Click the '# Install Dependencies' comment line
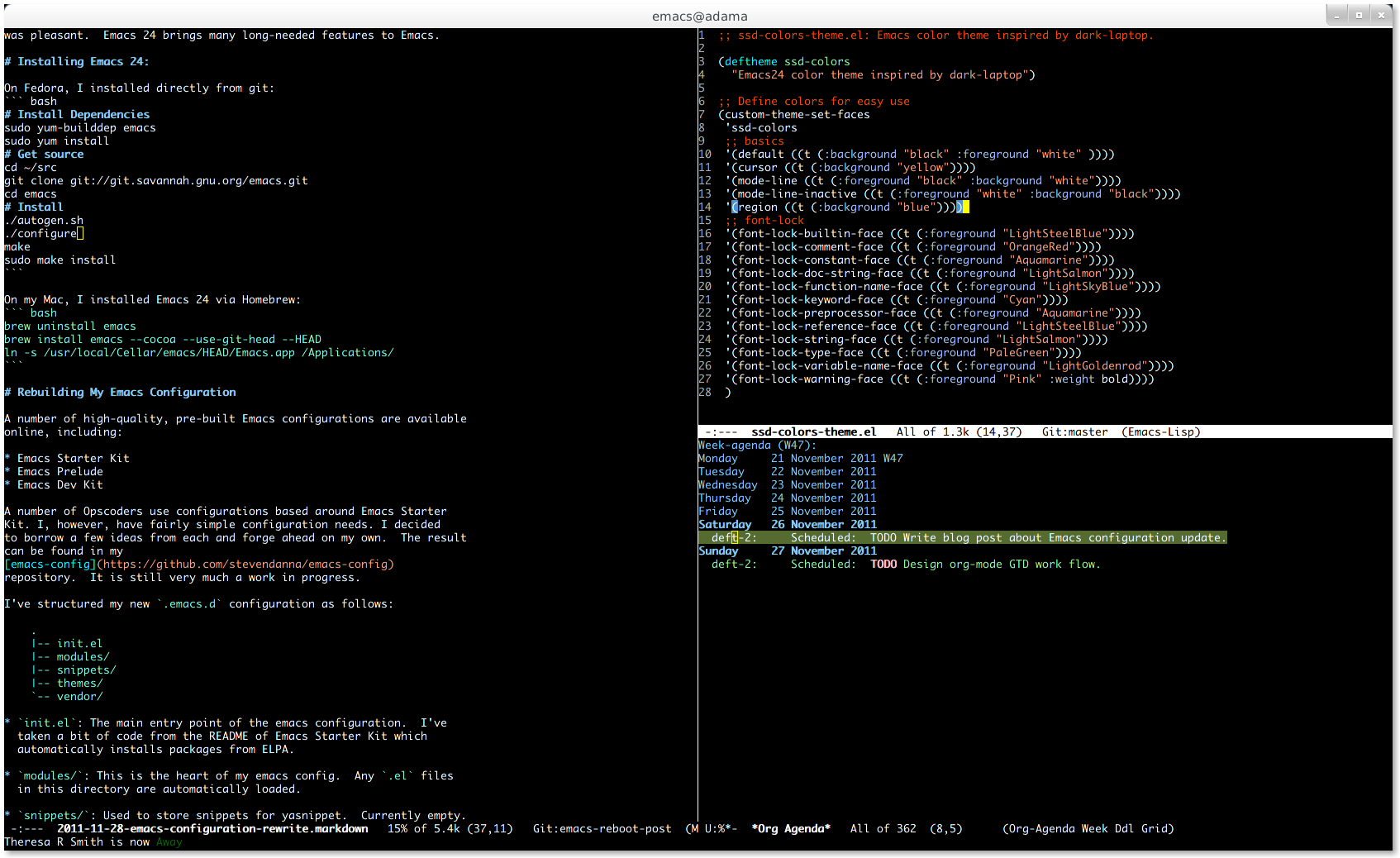Image resolution: width=1400 pixels, height=858 pixels. (x=77, y=114)
